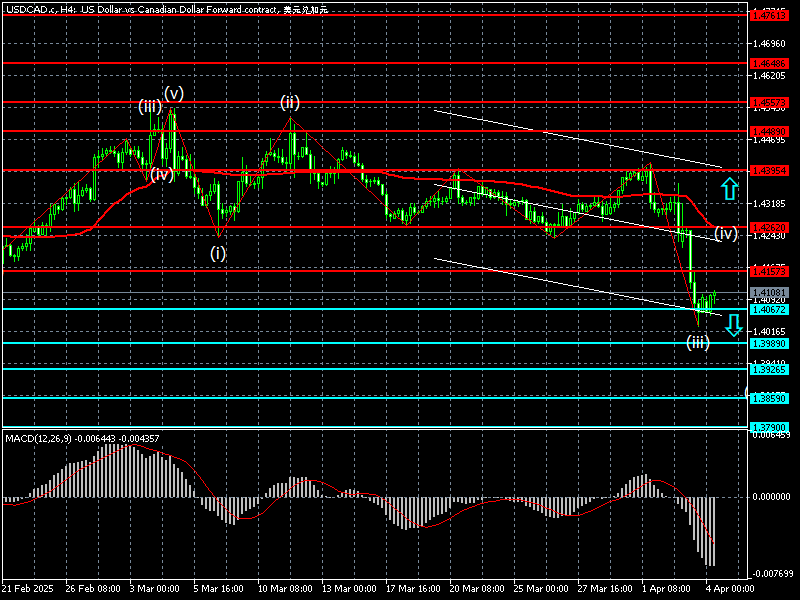The image size is (800, 600).
Task: Click the MACD -0.007699 scale value
Action: click(771, 574)
